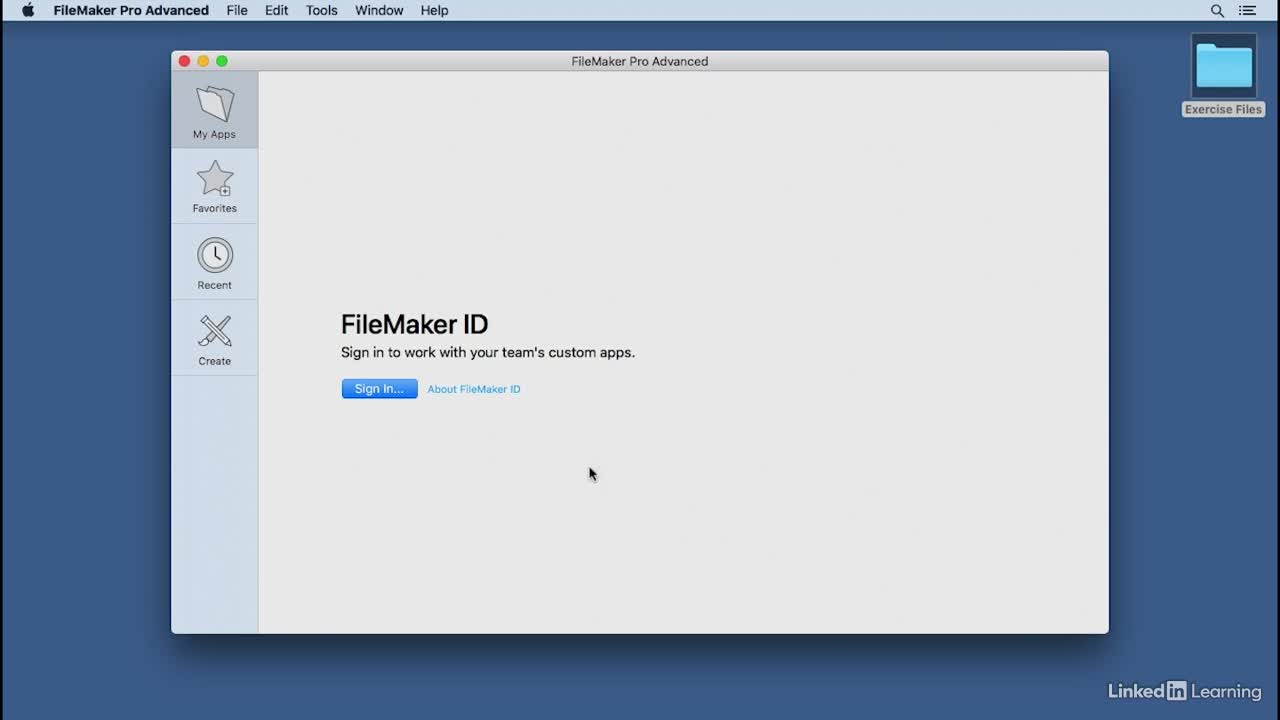Open the Tools menu
The height and width of the screenshot is (720, 1280).
[x=321, y=10]
